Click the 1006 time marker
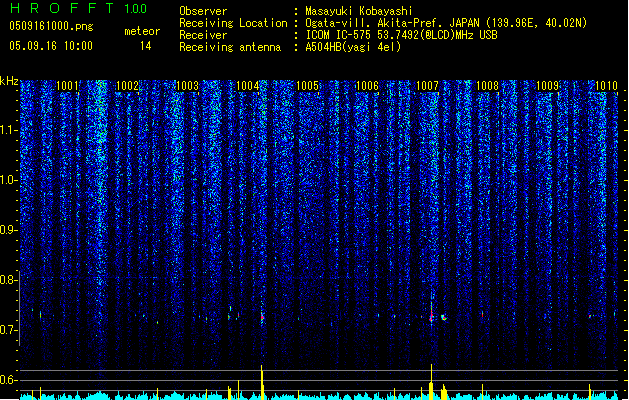629x400 pixels. click(x=367, y=86)
